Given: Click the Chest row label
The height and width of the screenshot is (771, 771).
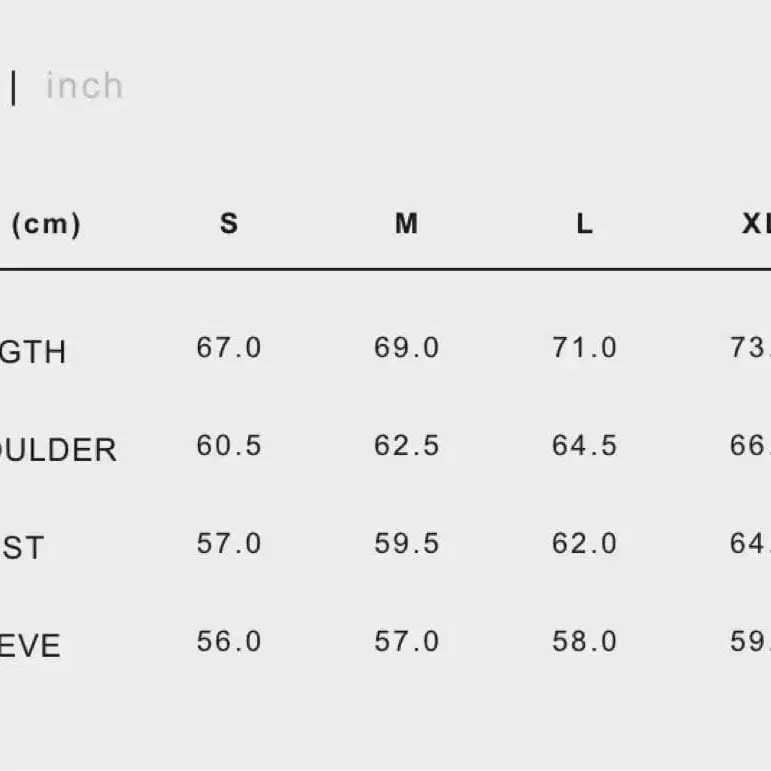Looking at the screenshot, I should coord(22,548).
